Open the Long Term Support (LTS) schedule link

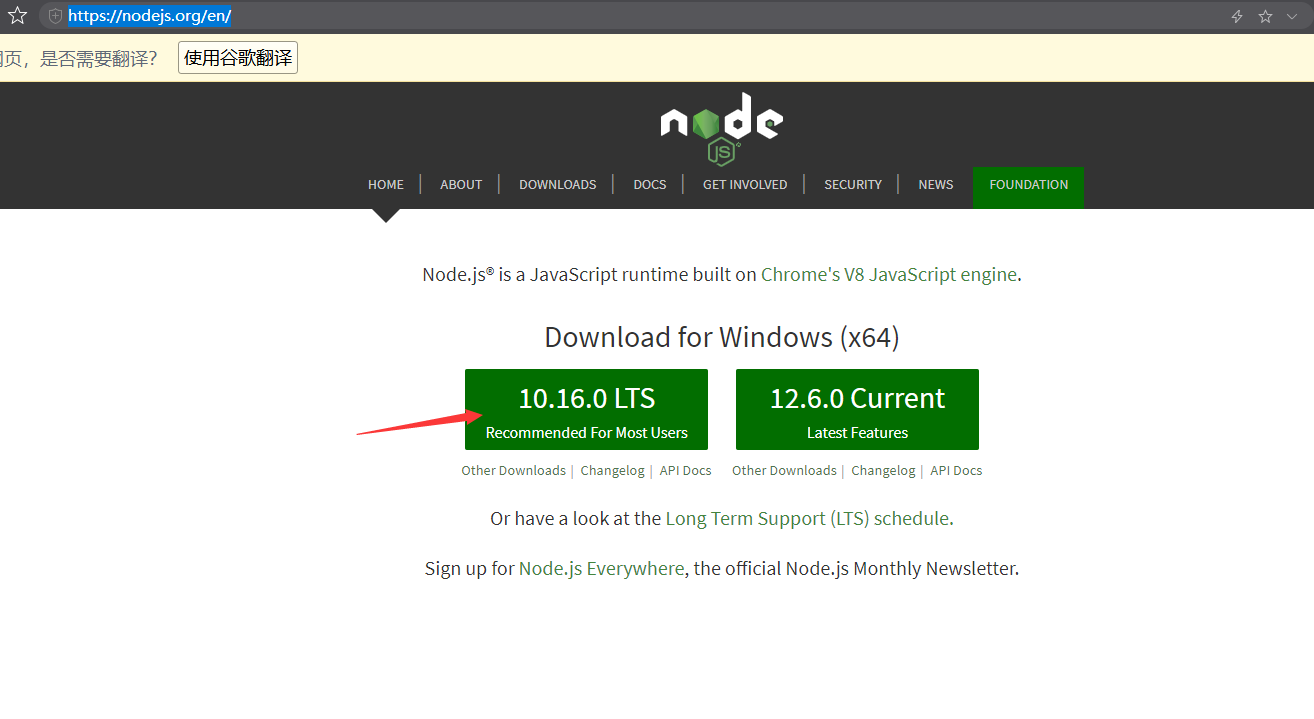click(x=807, y=518)
